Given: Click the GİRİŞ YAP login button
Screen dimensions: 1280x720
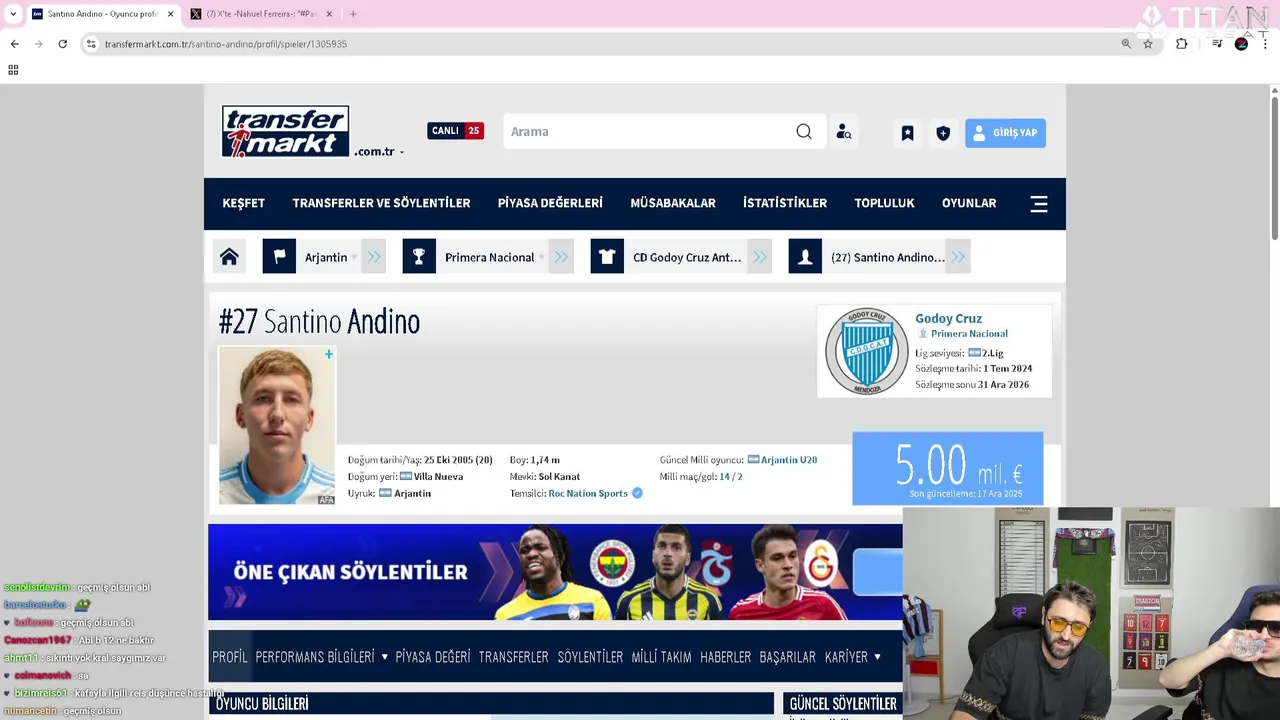Looking at the screenshot, I should click(x=1005, y=132).
